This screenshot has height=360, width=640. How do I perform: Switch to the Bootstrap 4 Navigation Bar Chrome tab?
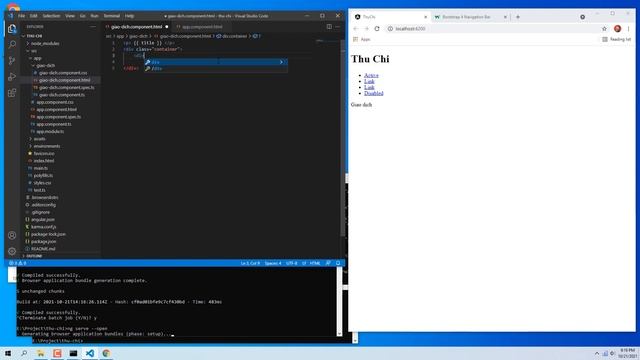[x=467, y=17]
